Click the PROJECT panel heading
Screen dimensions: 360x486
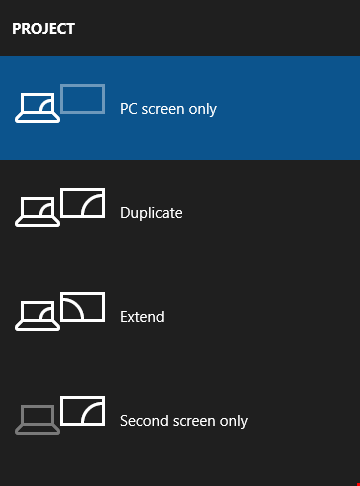tap(43, 29)
